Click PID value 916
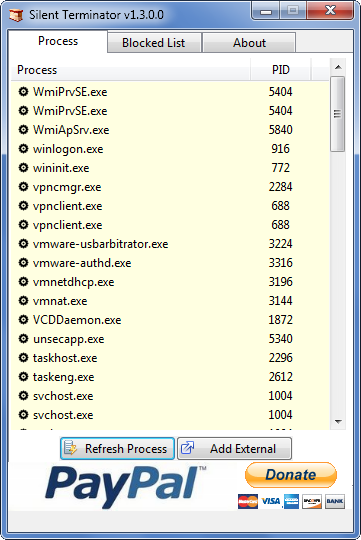Viewport: 361px width, 540px height. point(280,148)
